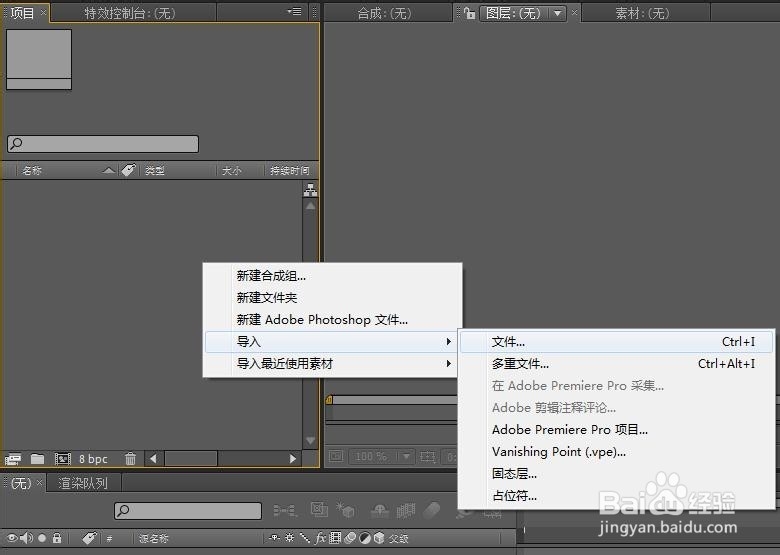
Task: Click the 8 bpc color depth button
Action: tap(93, 459)
